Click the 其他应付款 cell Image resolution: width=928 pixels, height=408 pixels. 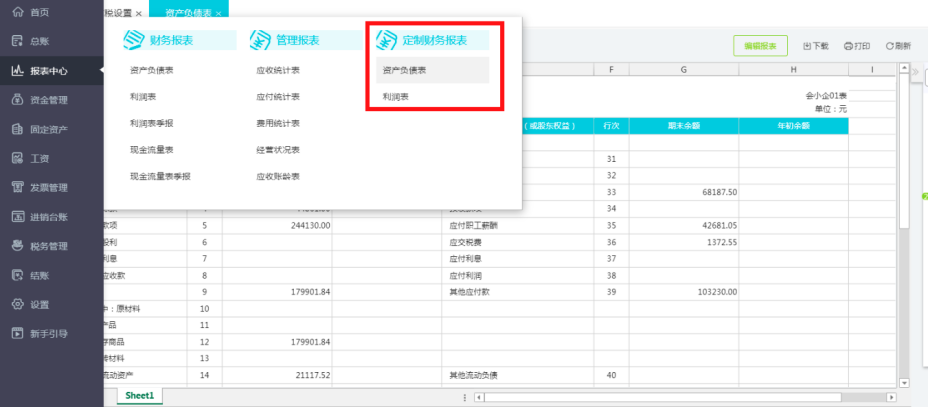[x=518, y=292]
